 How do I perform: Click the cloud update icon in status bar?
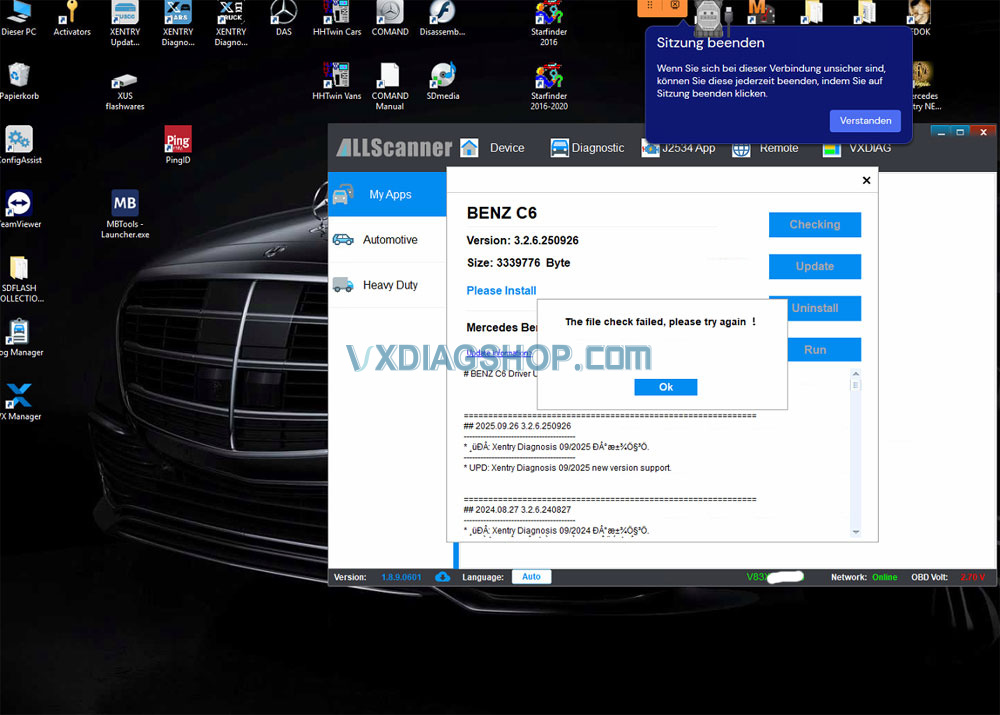click(443, 577)
